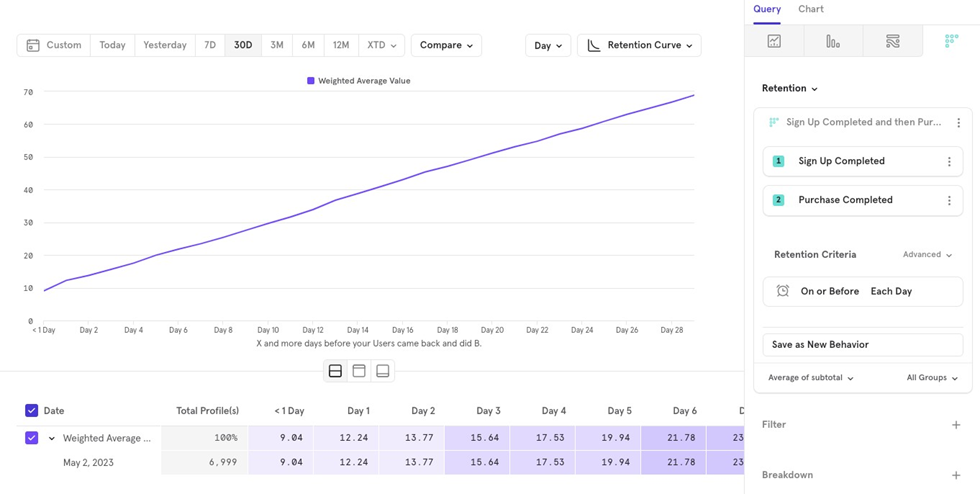Open options menu for Sign Up Completed step
The height and width of the screenshot is (494, 980).
(949, 162)
